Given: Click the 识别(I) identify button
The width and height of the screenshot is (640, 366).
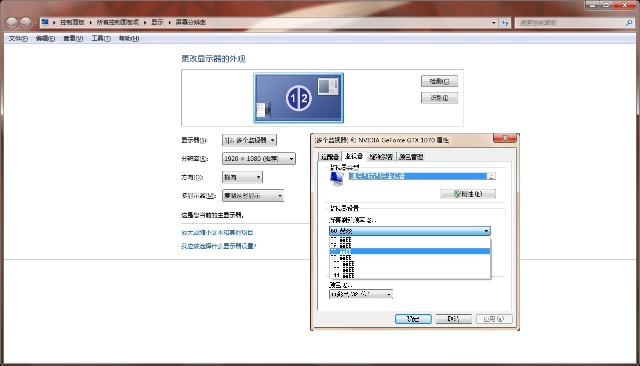Looking at the screenshot, I should tap(439, 98).
